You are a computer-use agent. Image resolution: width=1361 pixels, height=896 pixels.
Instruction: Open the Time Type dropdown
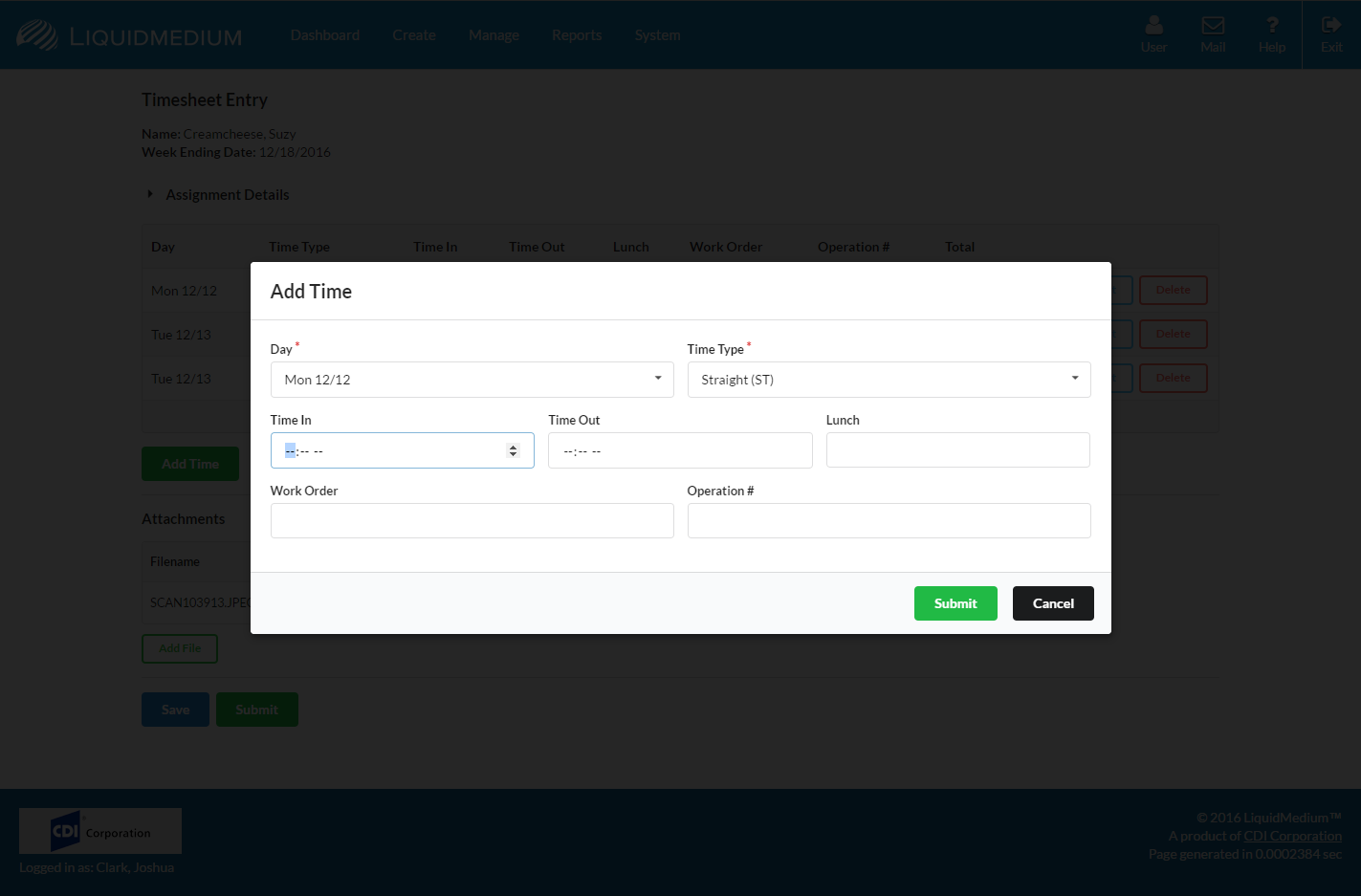[x=889, y=380]
